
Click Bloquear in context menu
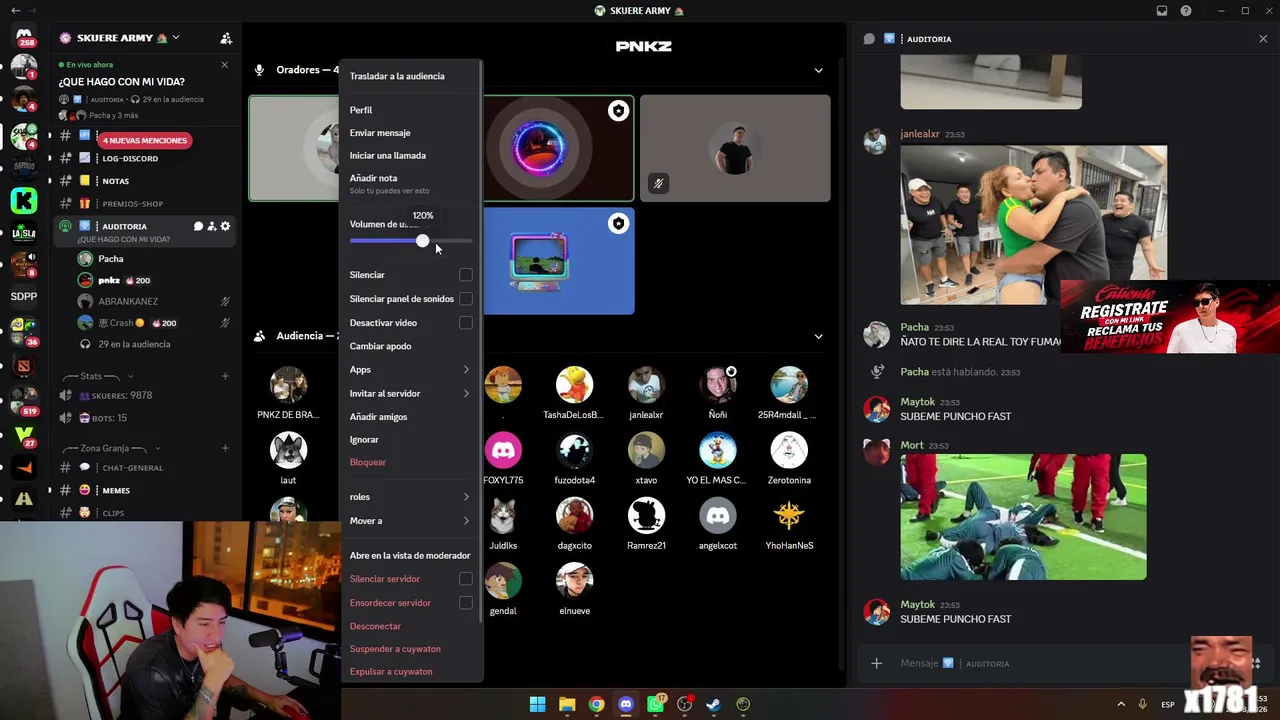tap(368, 463)
